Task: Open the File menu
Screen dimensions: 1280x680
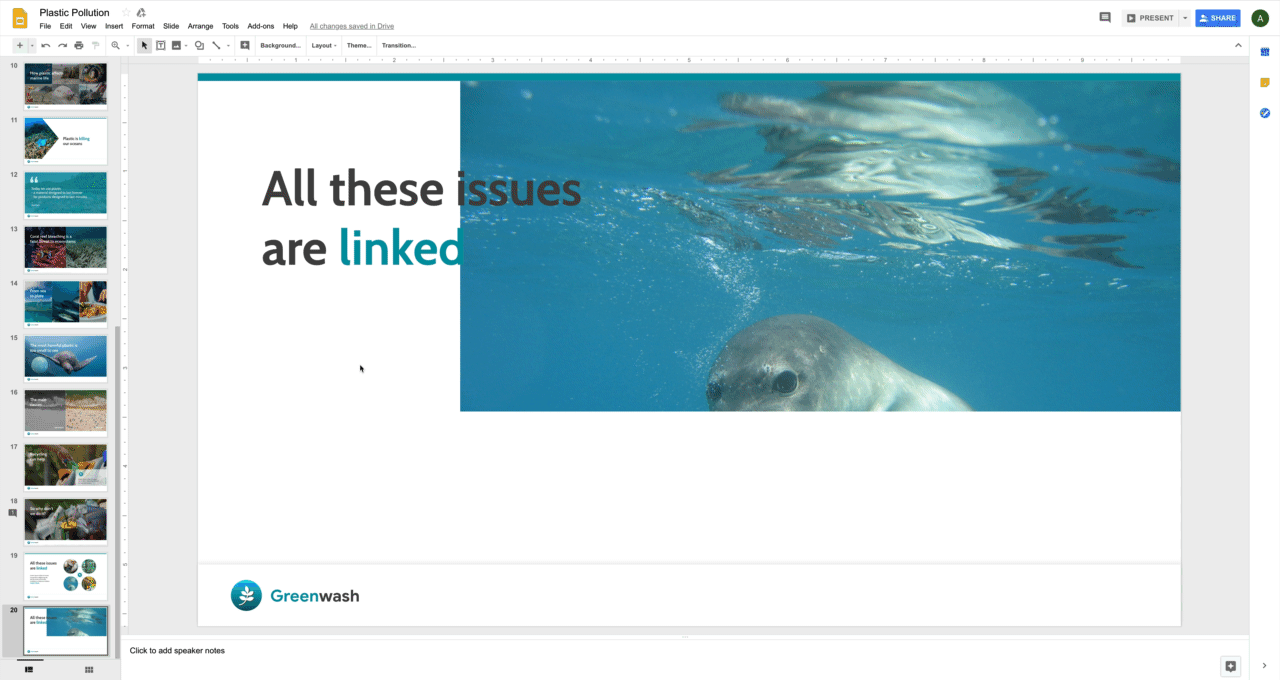Action: point(45,26)
